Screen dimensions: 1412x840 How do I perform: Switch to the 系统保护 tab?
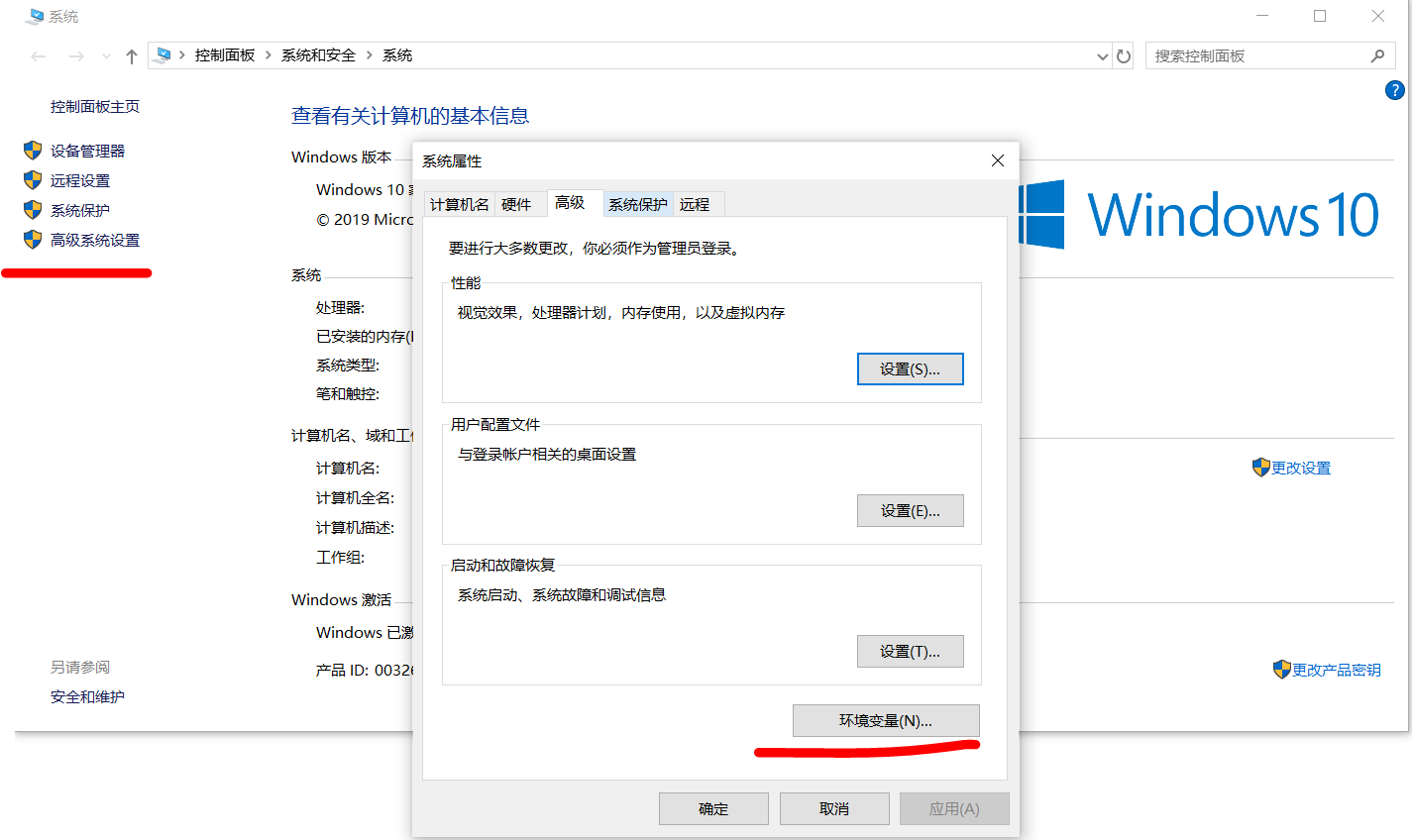pyautogui.click(x=638, y=204)
